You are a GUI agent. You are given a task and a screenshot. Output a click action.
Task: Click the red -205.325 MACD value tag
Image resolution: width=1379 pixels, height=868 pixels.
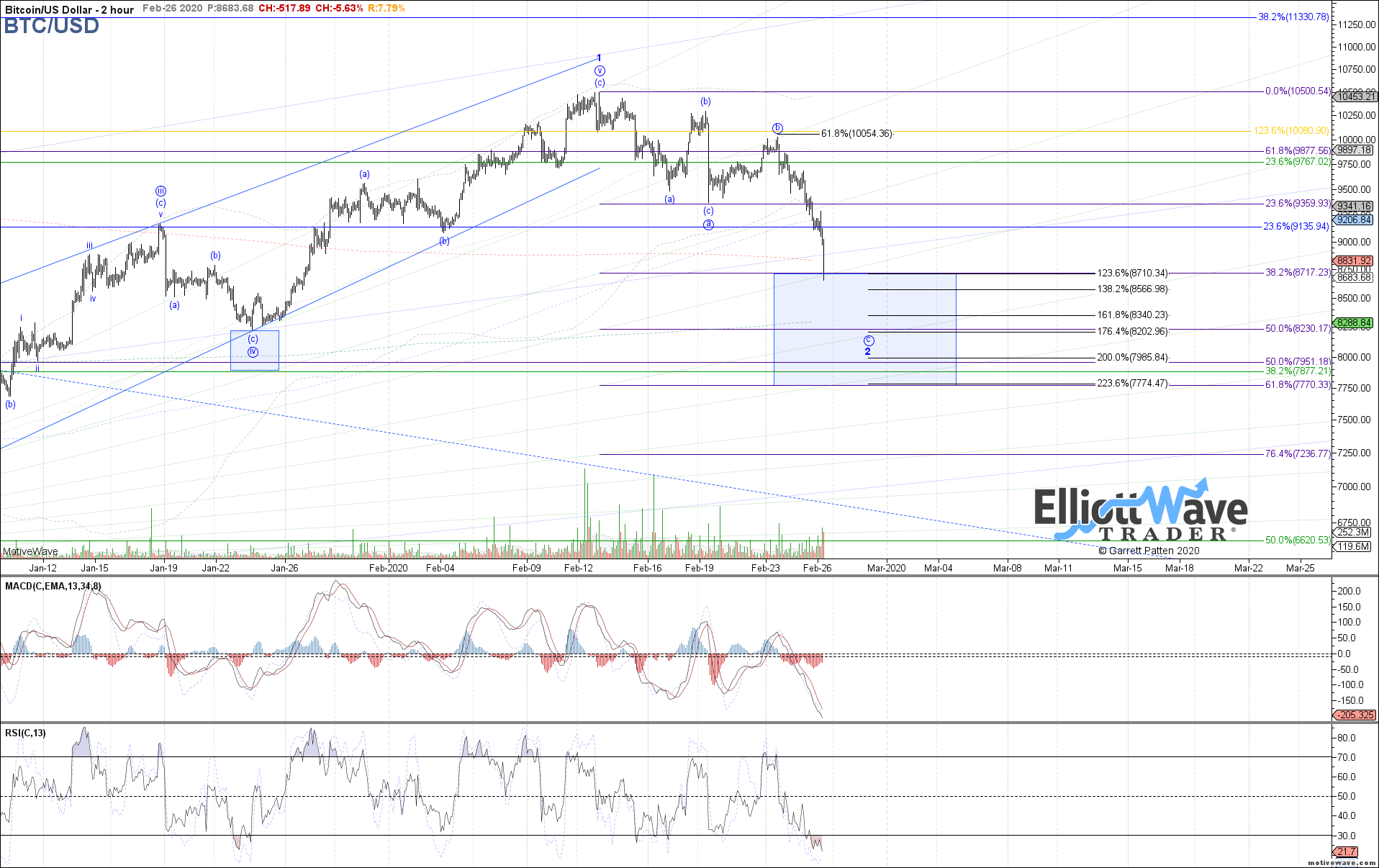[x=1355, y=715]
